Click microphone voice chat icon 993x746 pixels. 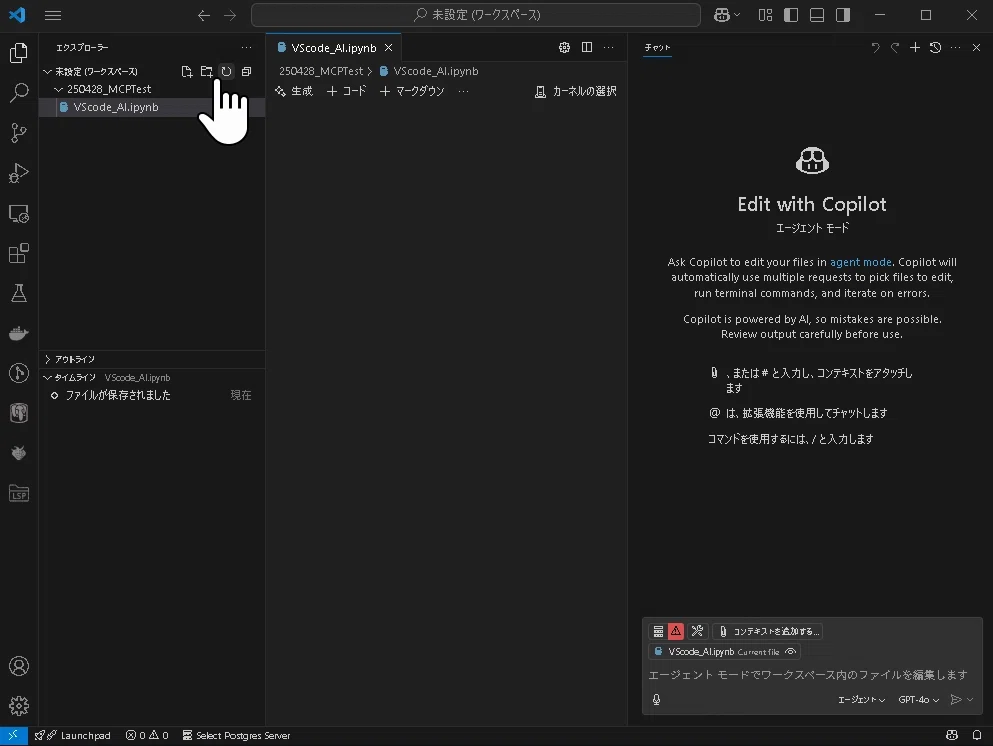coord(657,700)
